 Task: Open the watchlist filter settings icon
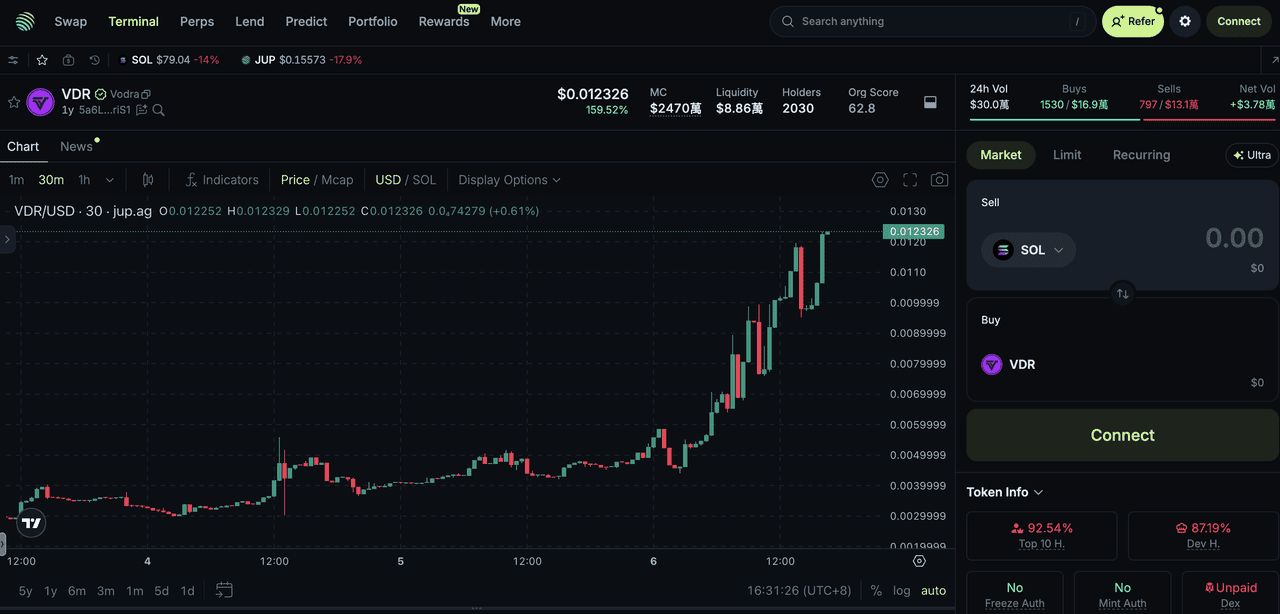click(13, 60)
